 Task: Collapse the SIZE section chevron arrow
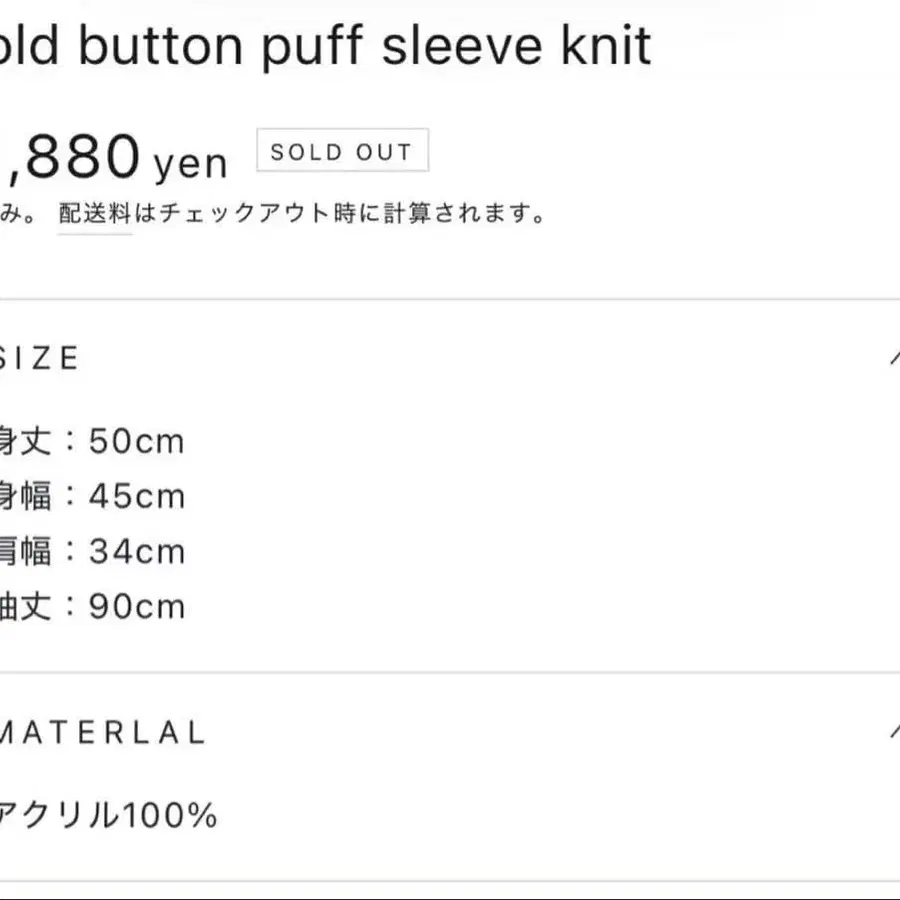[x=893, y=357]
